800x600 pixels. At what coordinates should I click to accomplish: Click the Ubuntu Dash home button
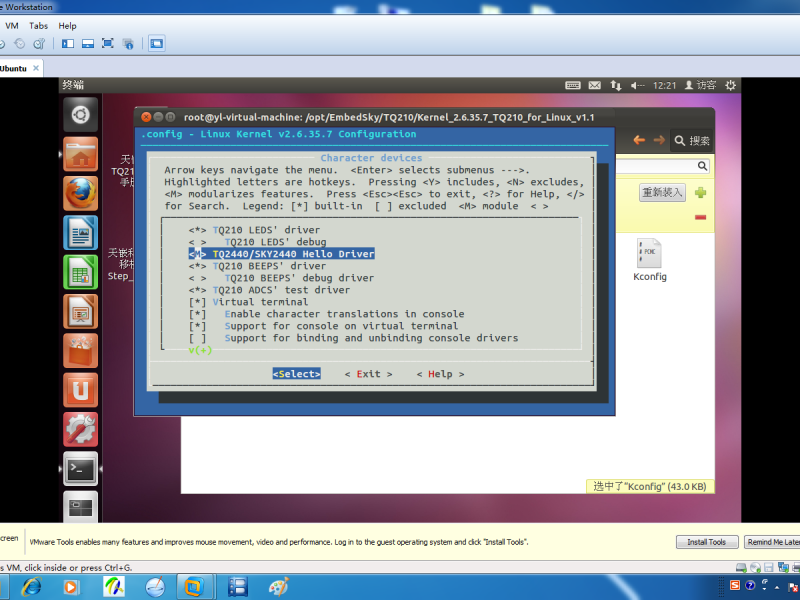coord(80,115)
